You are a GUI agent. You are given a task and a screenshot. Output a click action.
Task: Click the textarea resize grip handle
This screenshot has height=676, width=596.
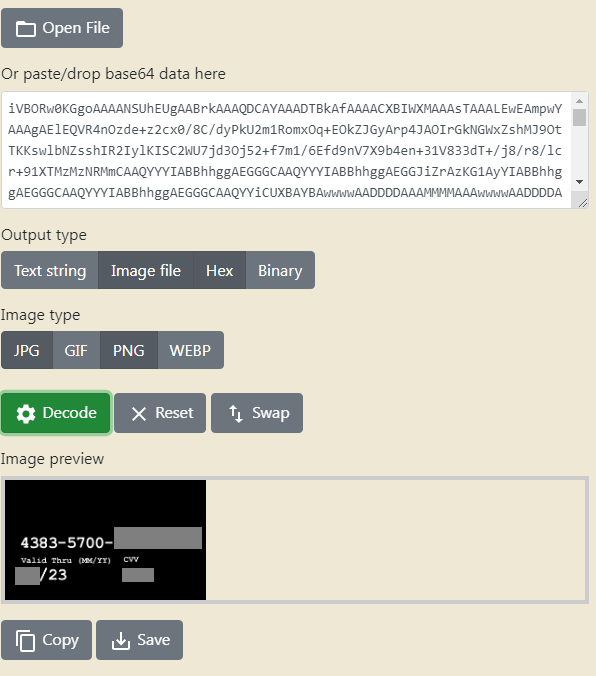(583, 203)
